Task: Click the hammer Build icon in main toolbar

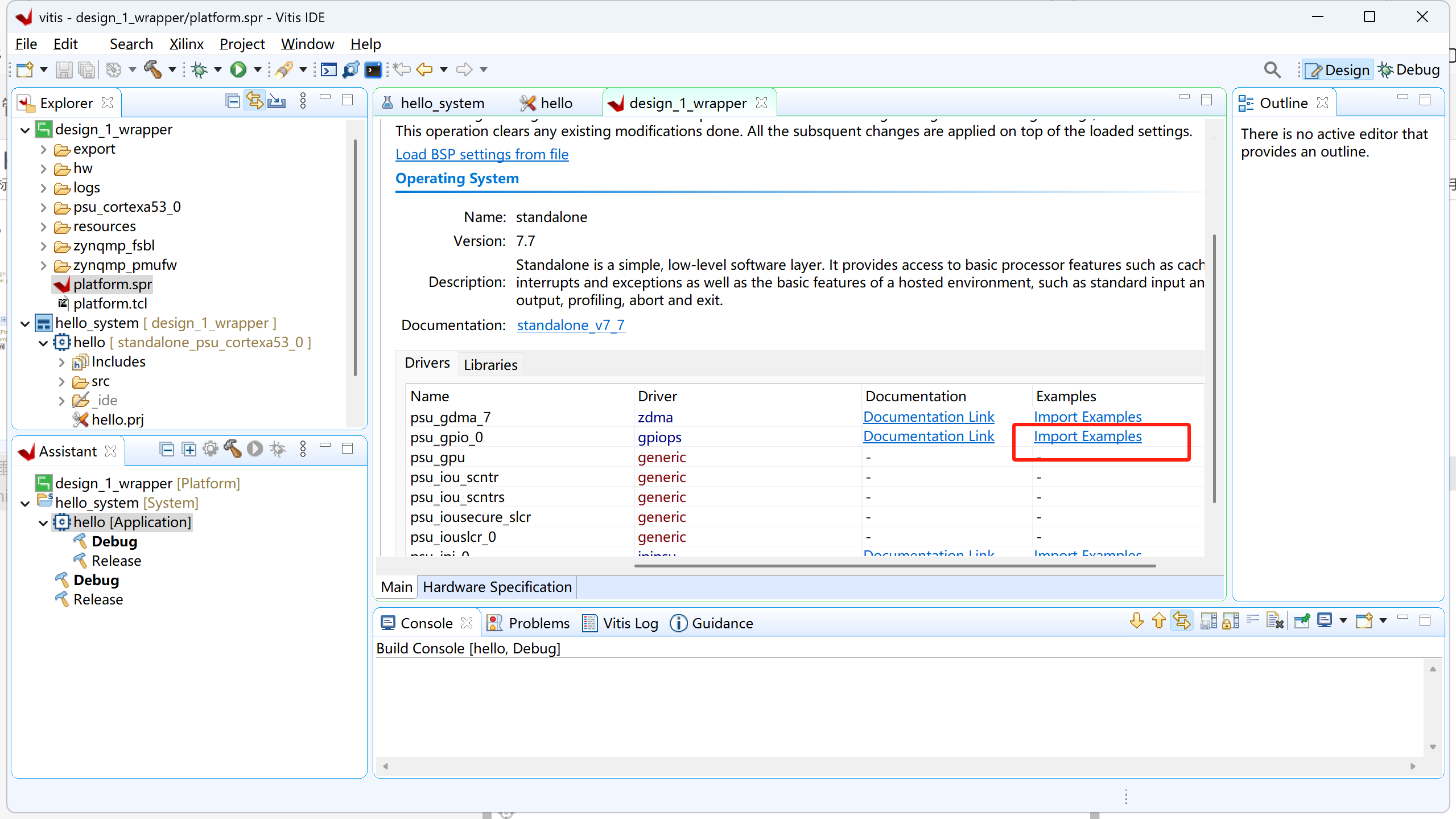Action: (152, 69)
